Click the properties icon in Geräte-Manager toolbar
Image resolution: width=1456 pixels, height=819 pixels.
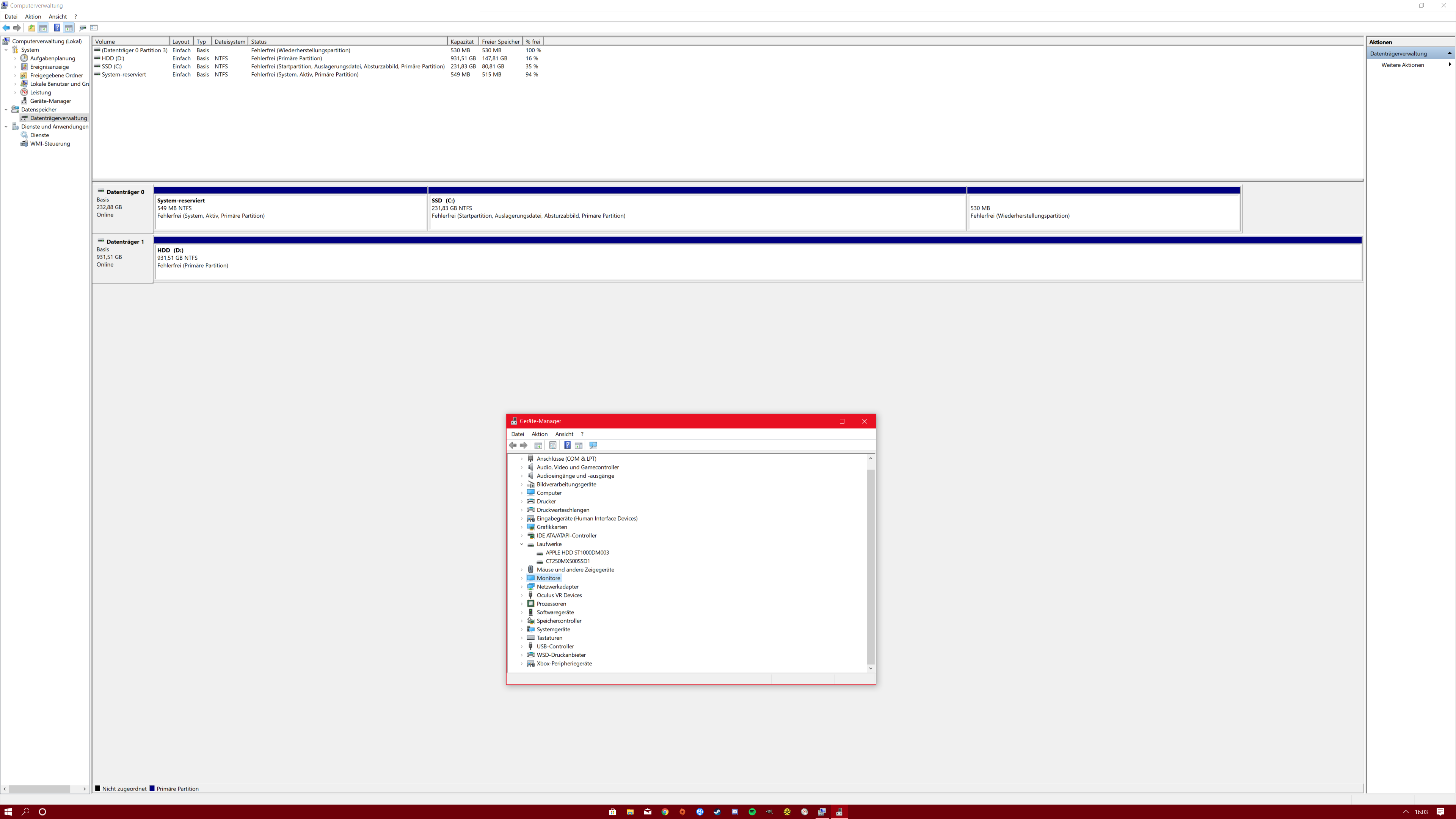(x=553, y=446)
